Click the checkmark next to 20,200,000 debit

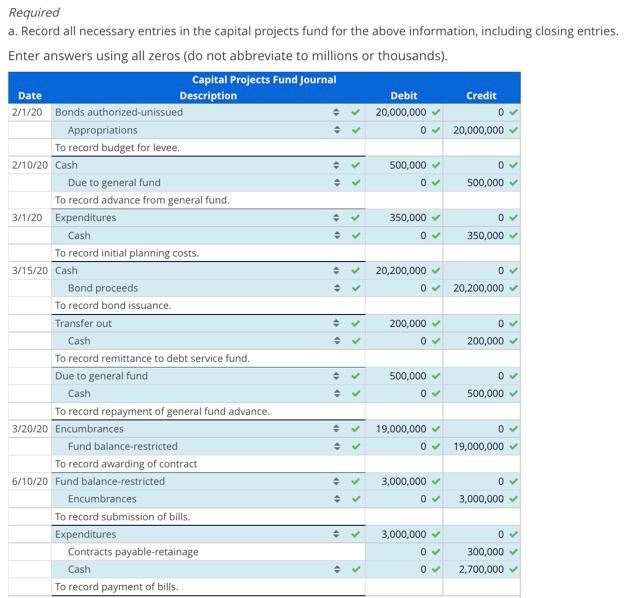click(436, 271)
